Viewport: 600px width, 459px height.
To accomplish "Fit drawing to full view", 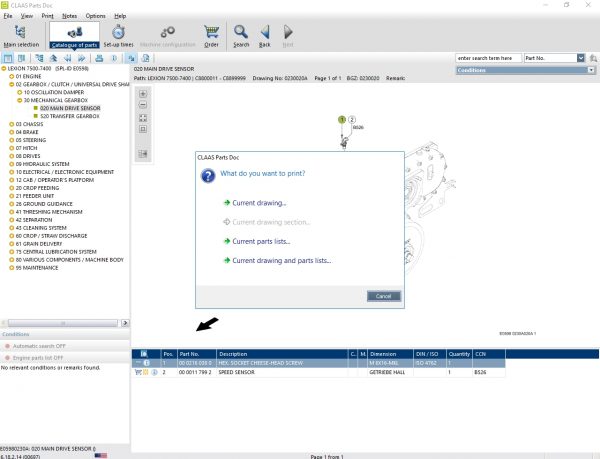I will tap(143, 118).
